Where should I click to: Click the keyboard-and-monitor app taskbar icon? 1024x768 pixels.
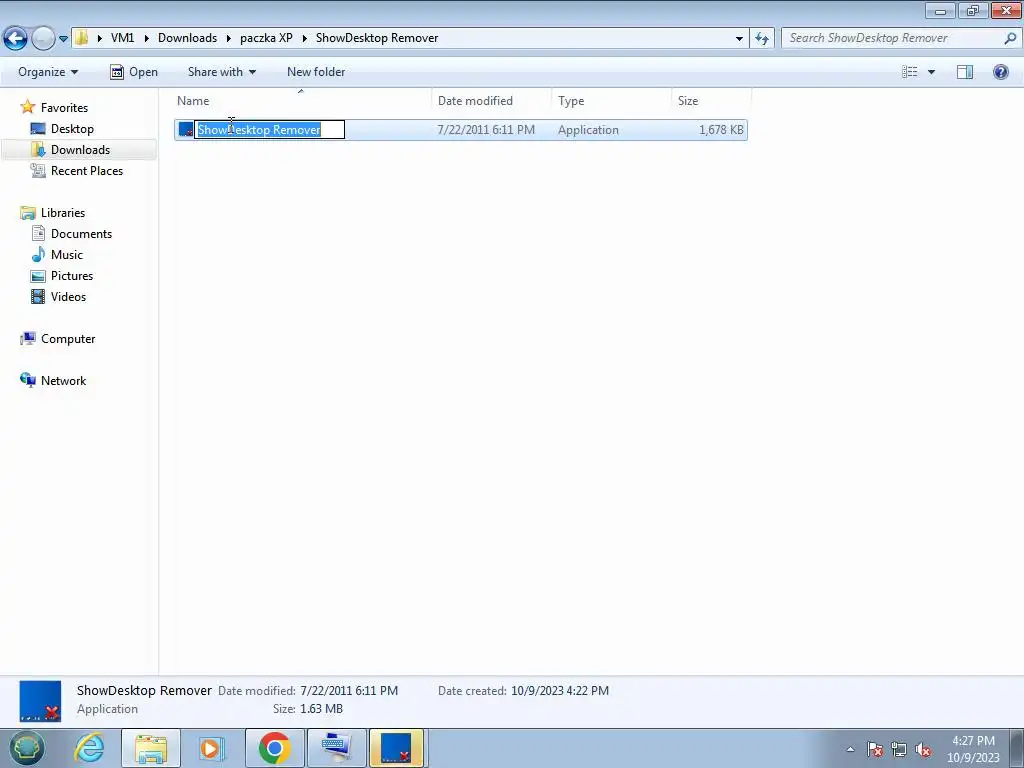click(x=336, y=748)
